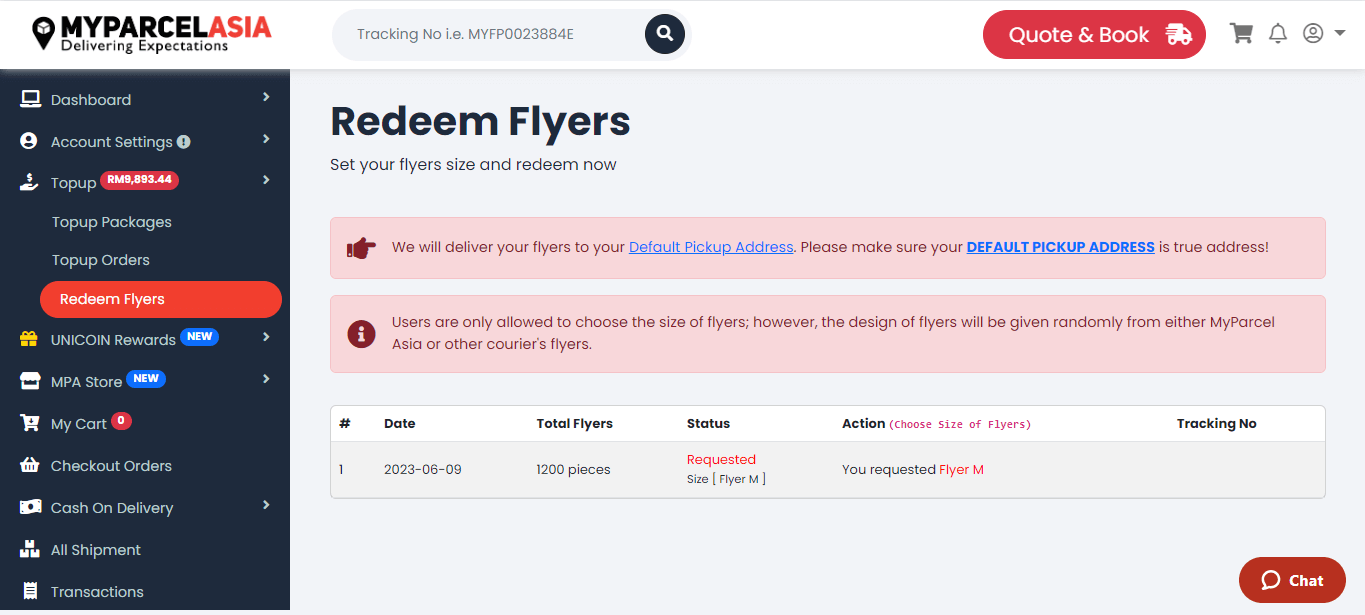Click the Checkout Orders basket icon

(x=30, y=465)
